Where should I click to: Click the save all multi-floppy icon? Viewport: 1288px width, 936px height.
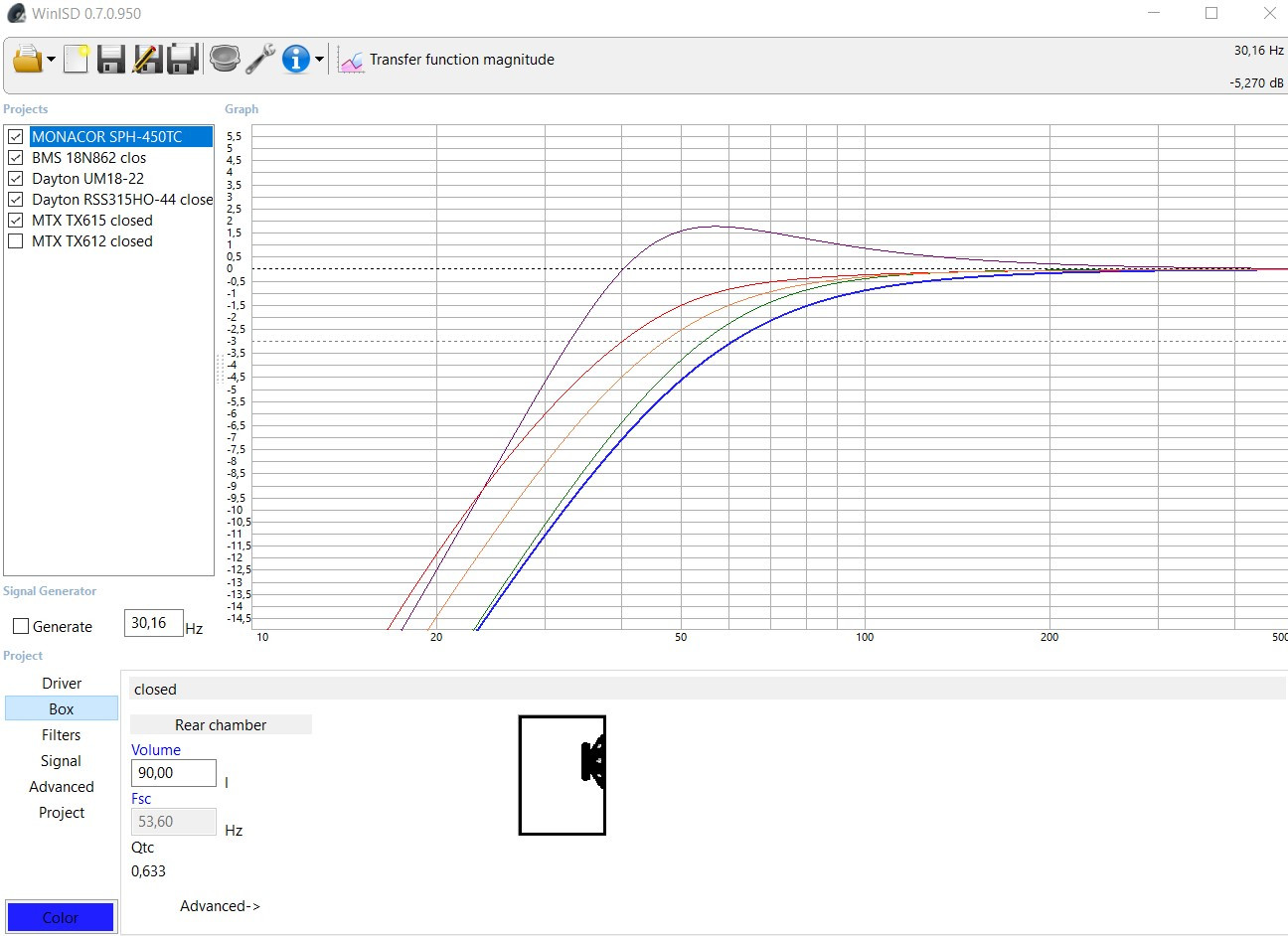pos(182,60)
